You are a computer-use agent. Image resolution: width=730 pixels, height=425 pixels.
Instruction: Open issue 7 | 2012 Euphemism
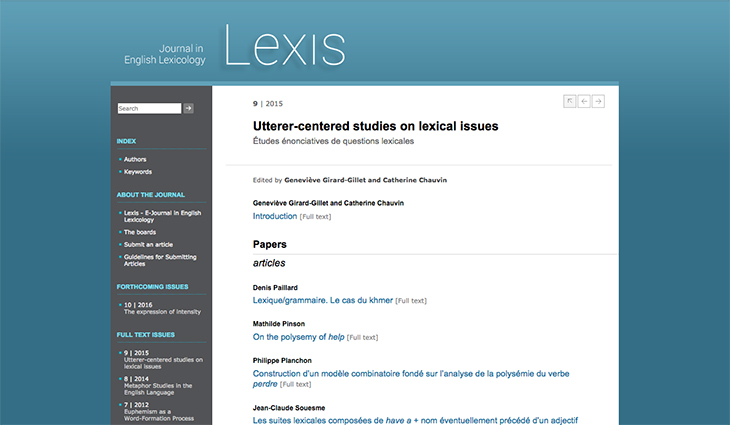pos(159,412)
